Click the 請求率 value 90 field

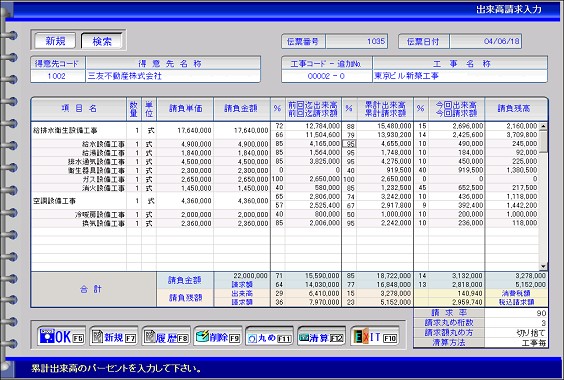[516, 313]
